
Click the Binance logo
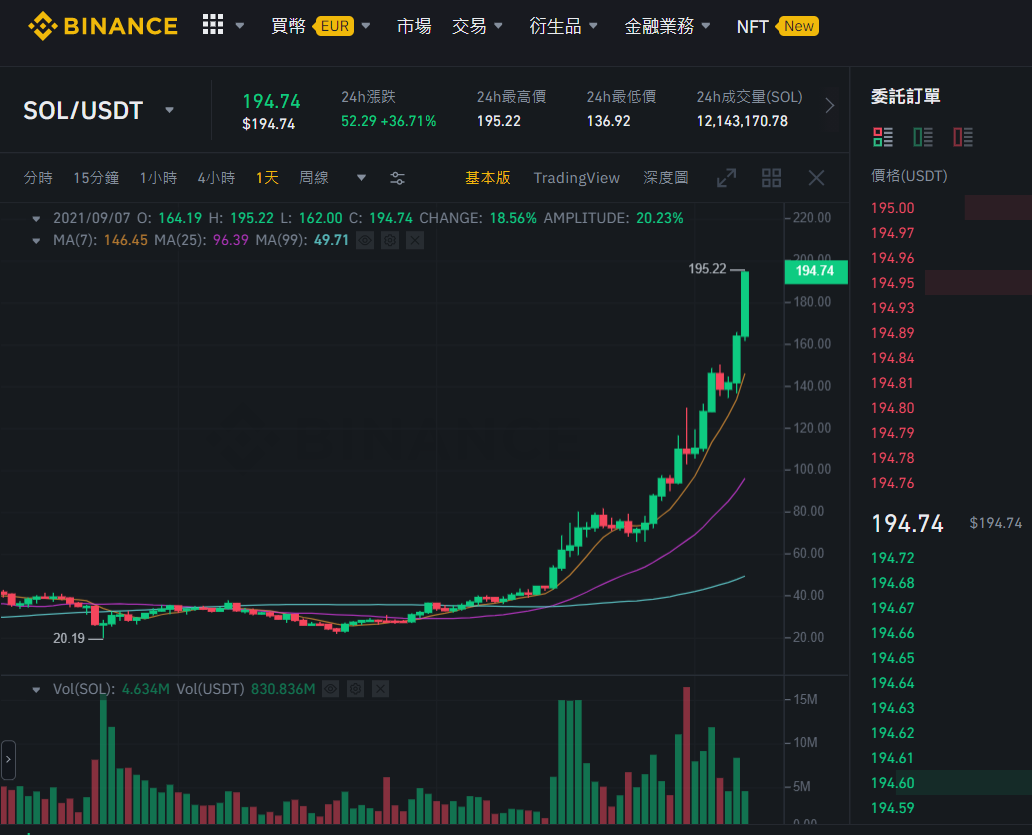point(103,26)
